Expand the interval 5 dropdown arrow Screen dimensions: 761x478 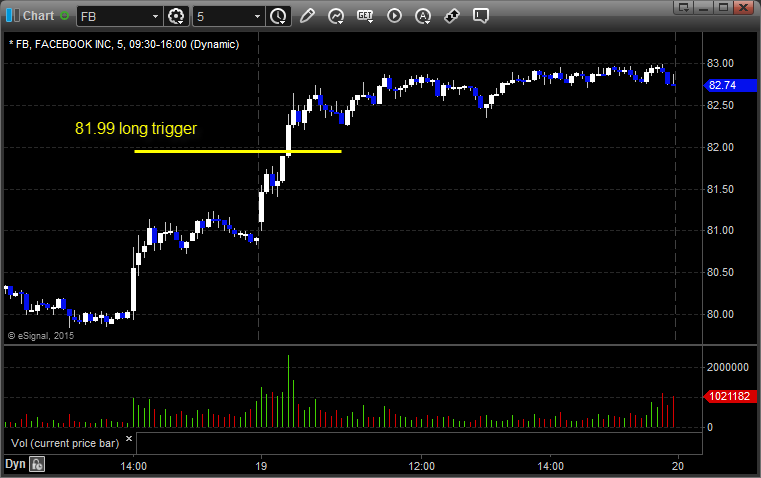point(257,16)
